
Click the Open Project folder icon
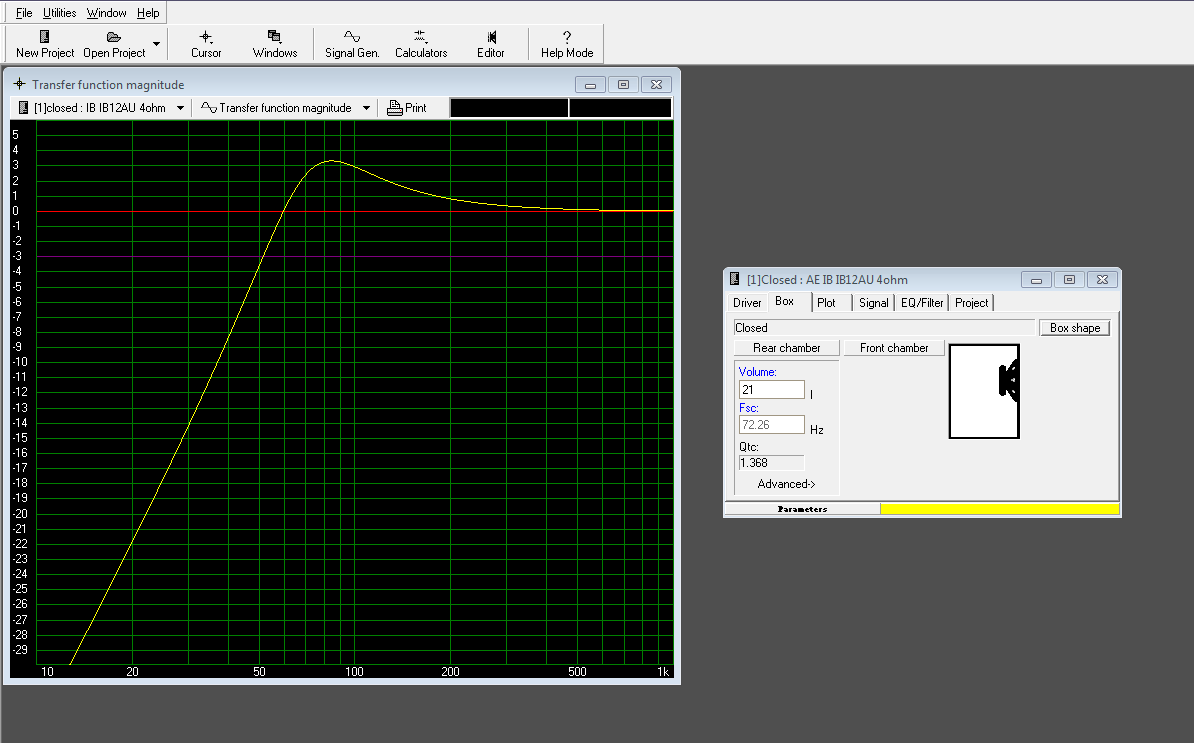[114, 44]
